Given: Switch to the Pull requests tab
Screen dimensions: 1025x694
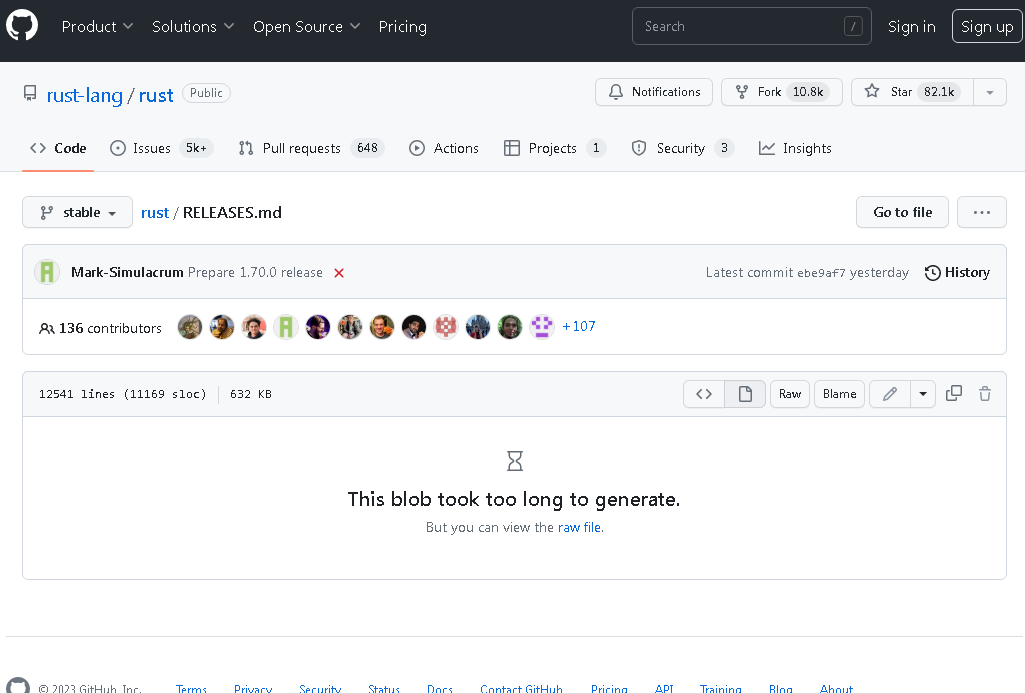Looking at the screenshot, I should click(x=311, y=148).
